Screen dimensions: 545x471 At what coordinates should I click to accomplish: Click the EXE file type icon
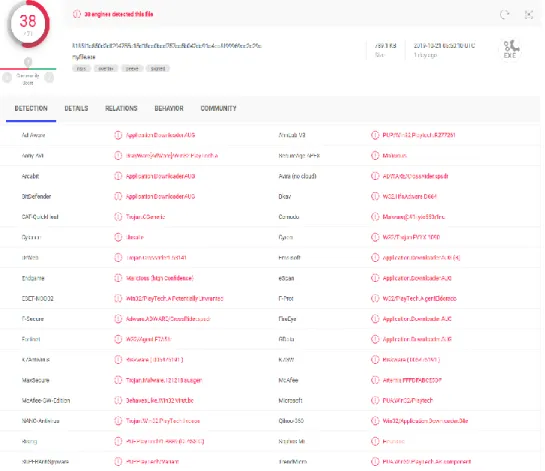coord(510,50)
